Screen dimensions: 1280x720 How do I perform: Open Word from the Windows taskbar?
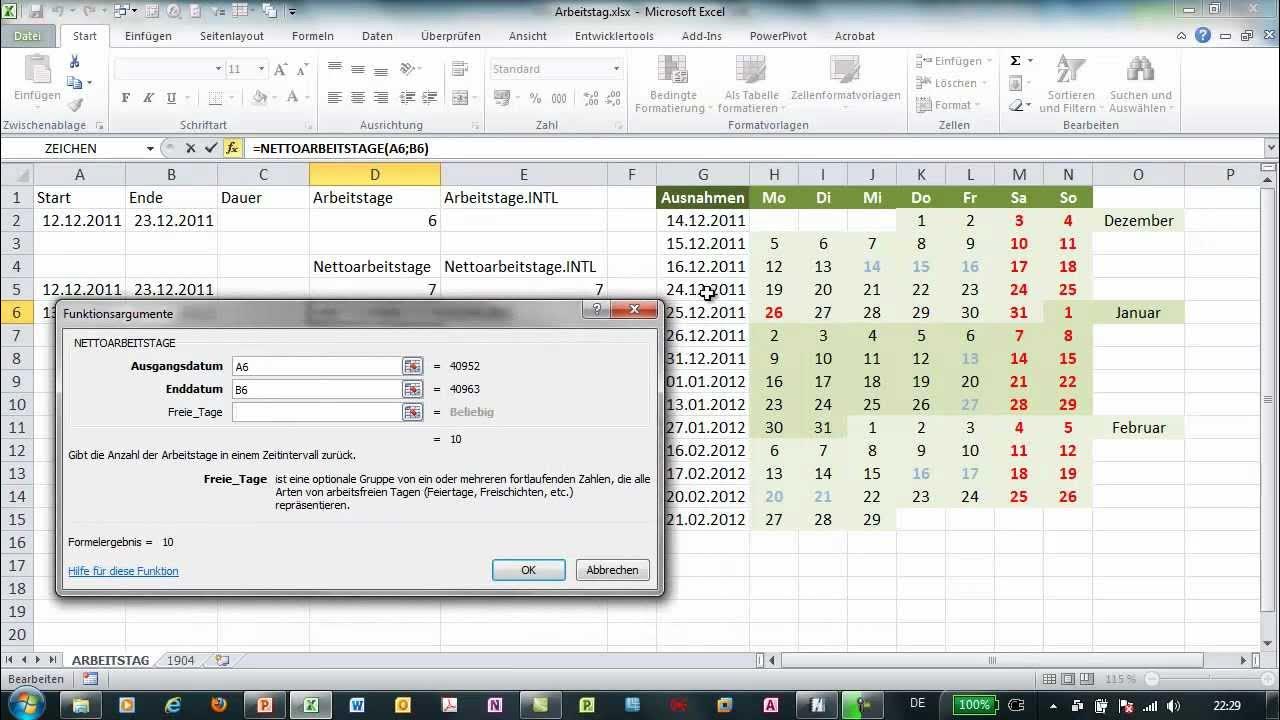[x=357, y=705]
